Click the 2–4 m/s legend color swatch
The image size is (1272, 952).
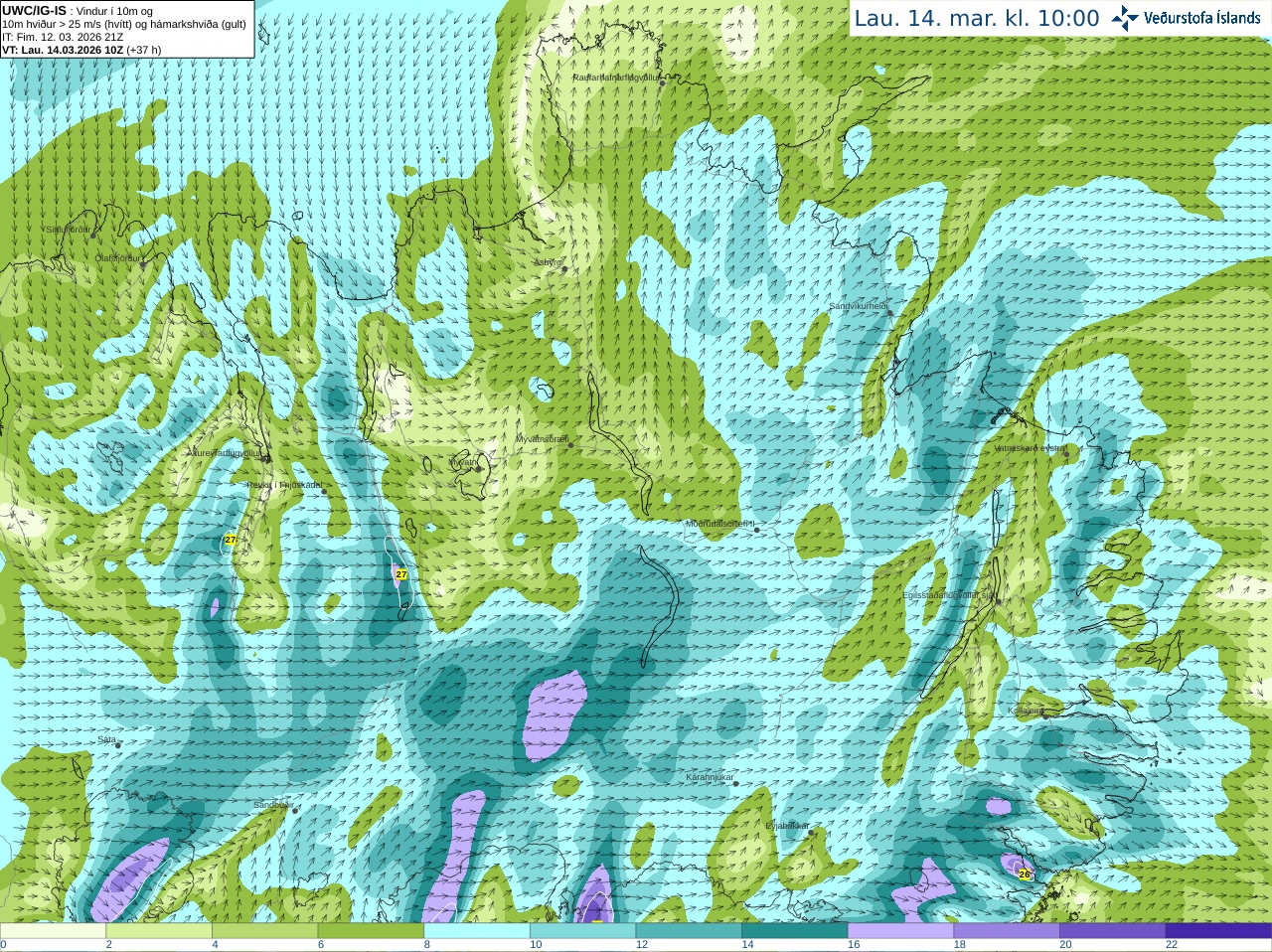(x=159, y=931)
